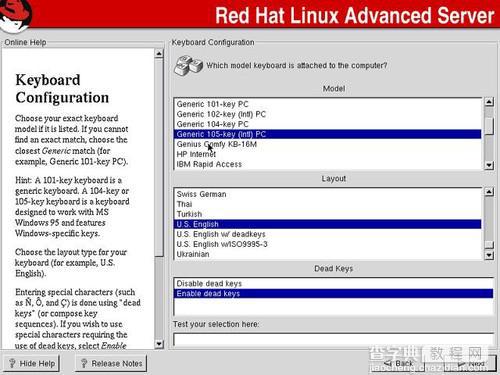Select U.S. English w/ISO9995-3 layout
500x375 pixels.
327,244
